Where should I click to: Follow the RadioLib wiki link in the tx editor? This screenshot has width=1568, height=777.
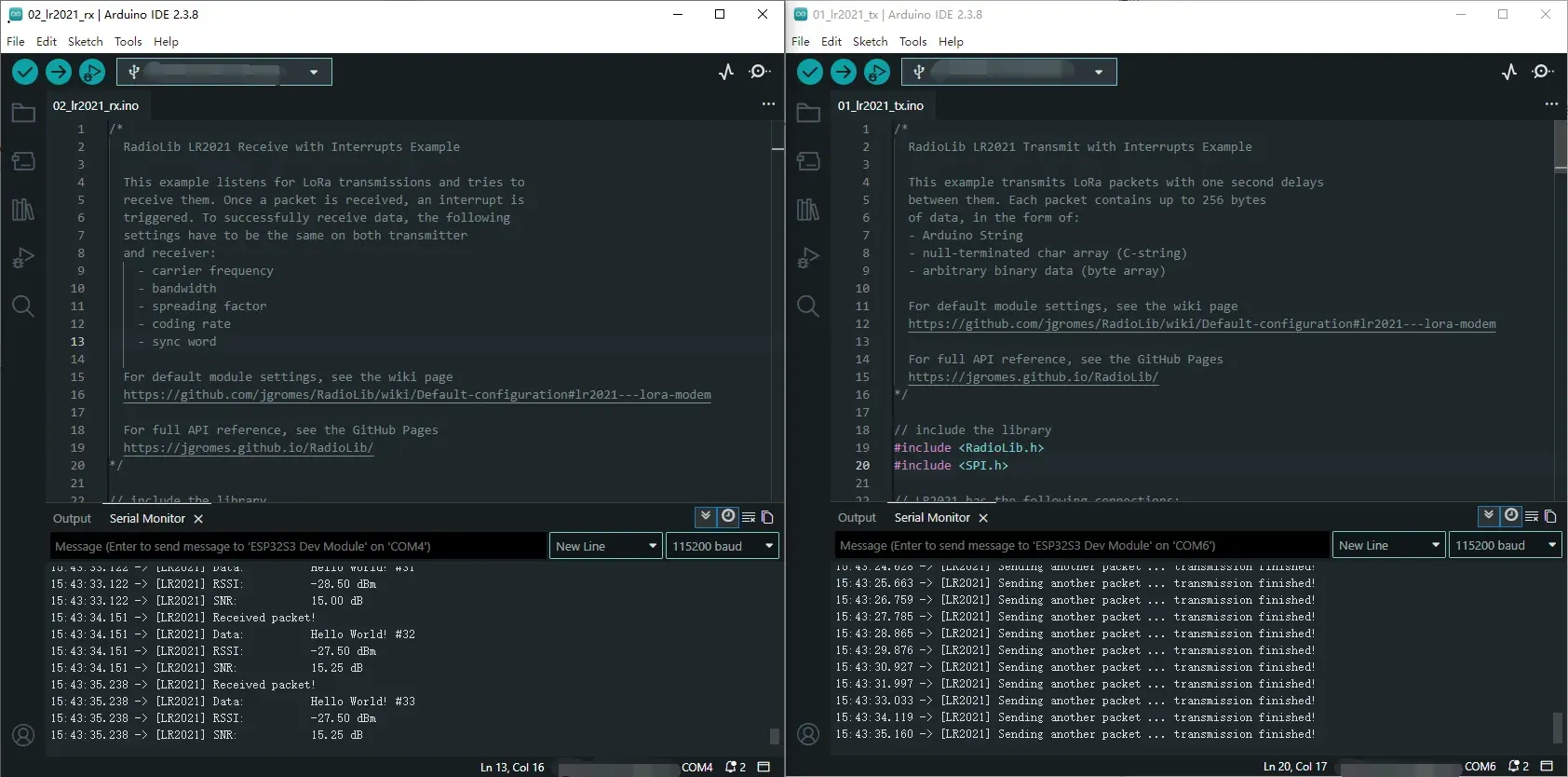[1201, 324]
